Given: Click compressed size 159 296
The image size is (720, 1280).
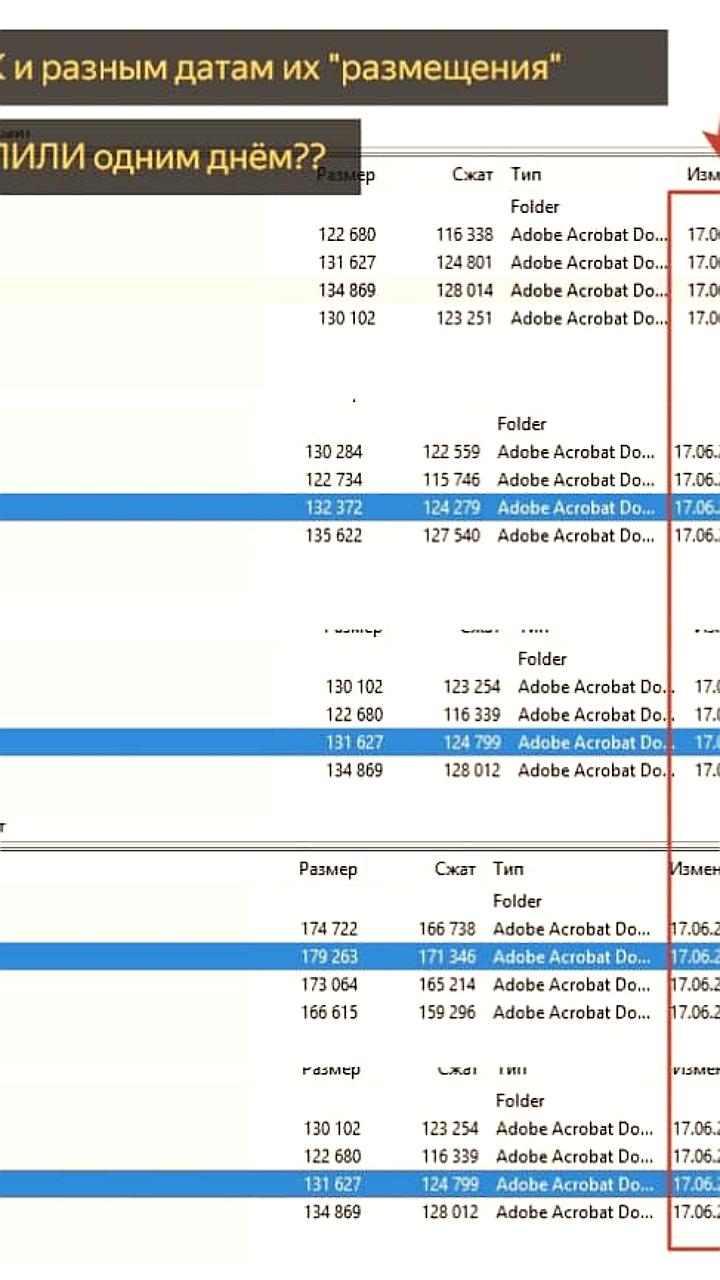Looking at the screenshot, I should click(x=448, y=1013).
